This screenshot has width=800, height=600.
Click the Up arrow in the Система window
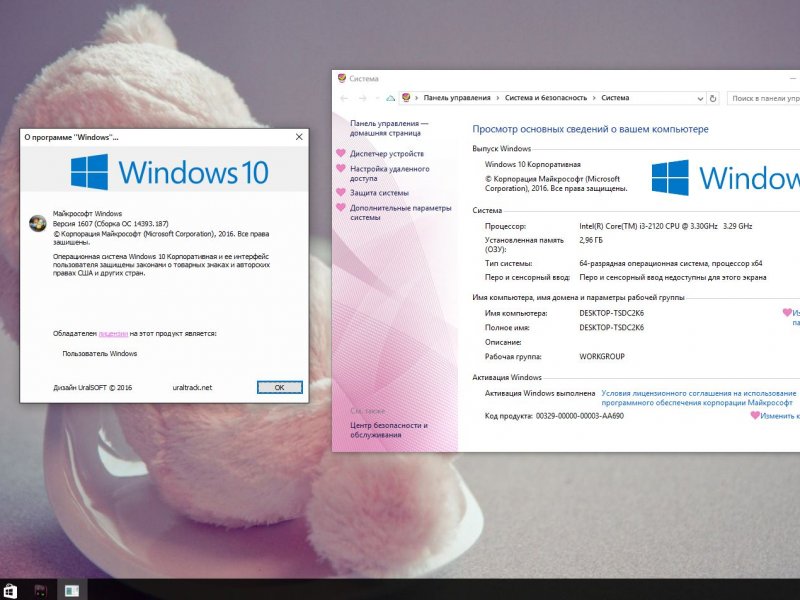tap(390, 98)
